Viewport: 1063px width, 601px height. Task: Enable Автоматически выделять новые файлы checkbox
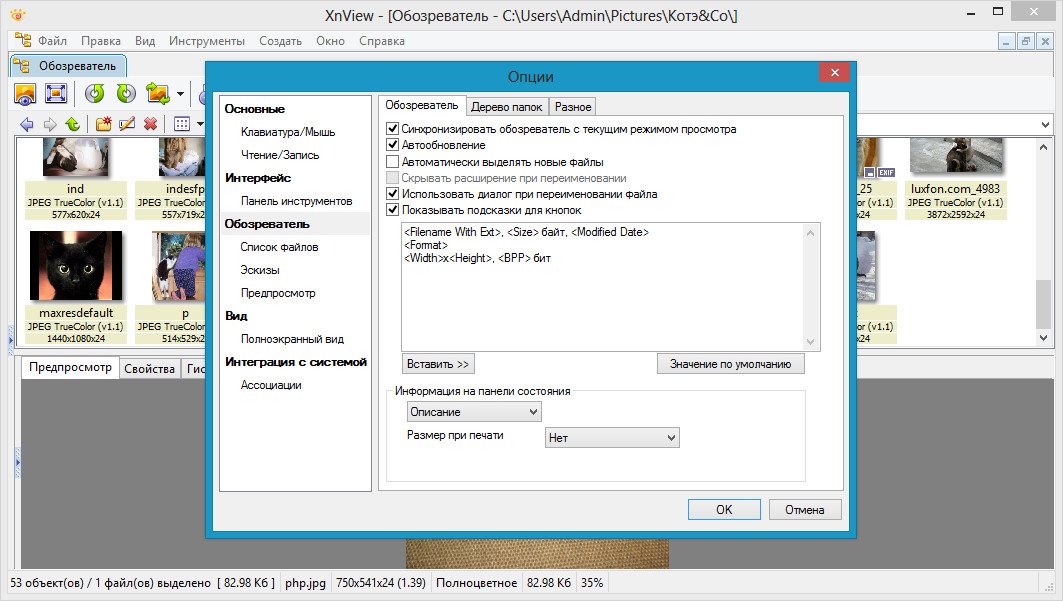pos(392,161)
